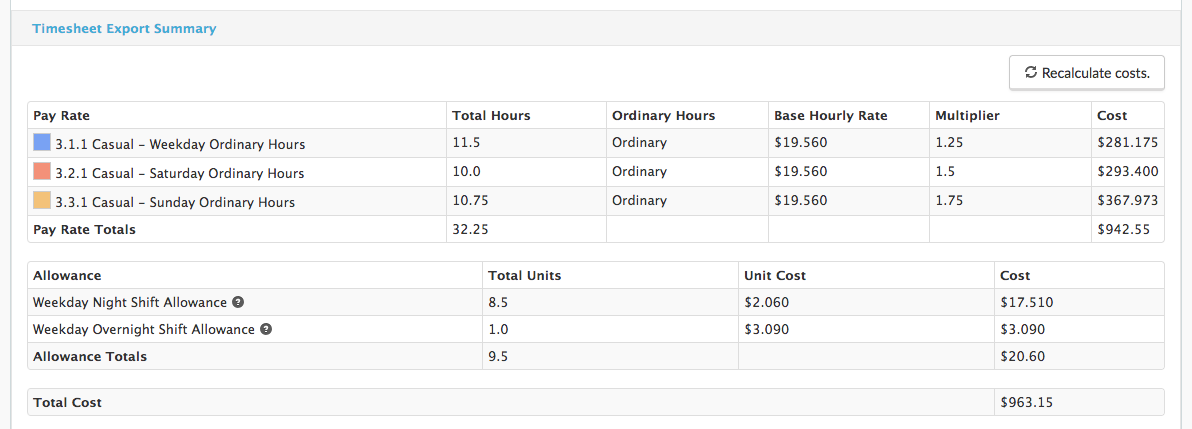This screenshot has height=429, width=1192.
Task: Click the Pay Rate Totals row label
Action: [x=84, y=229]
